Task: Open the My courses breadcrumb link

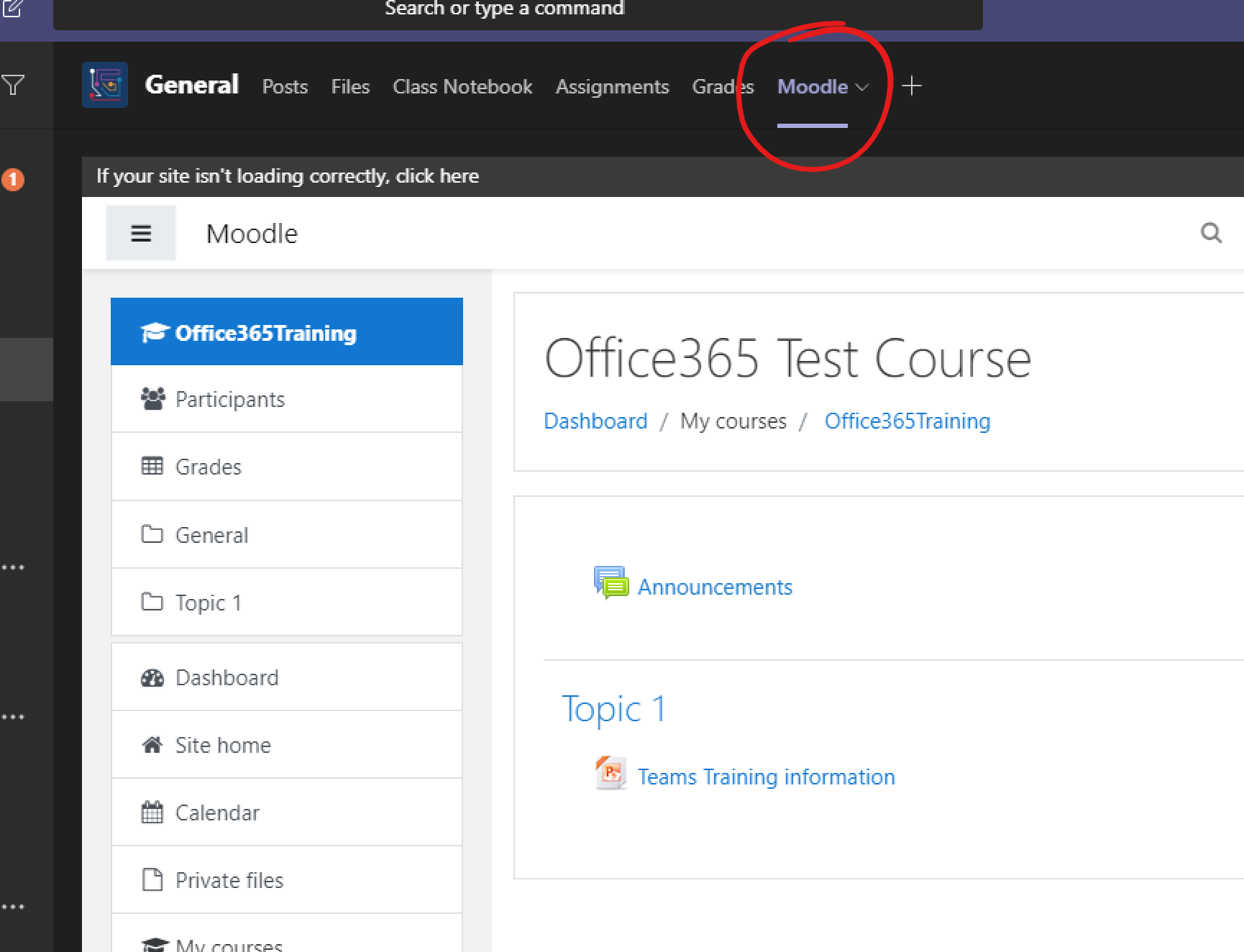Action: tap(733, 421)
